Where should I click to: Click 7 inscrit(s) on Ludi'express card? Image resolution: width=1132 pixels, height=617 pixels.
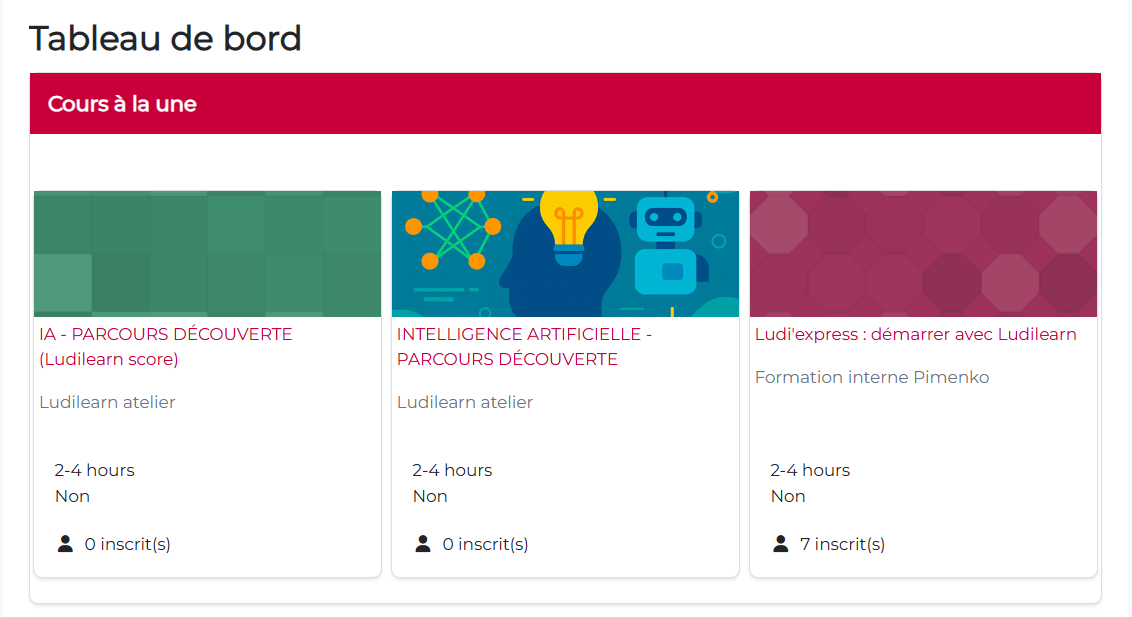click(x=842, y=544)
